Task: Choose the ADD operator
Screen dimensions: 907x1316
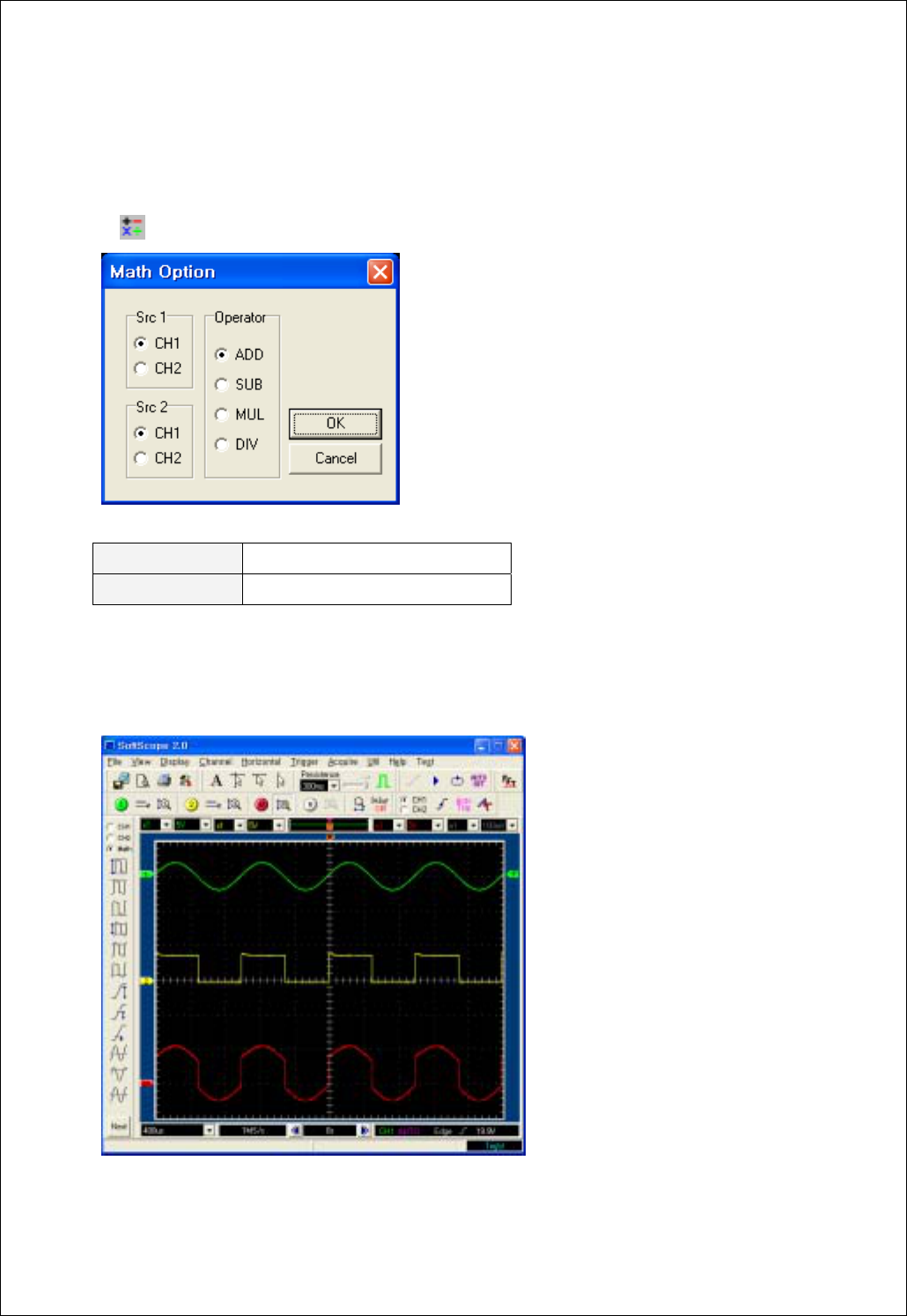Action: (x=239, y=354)
